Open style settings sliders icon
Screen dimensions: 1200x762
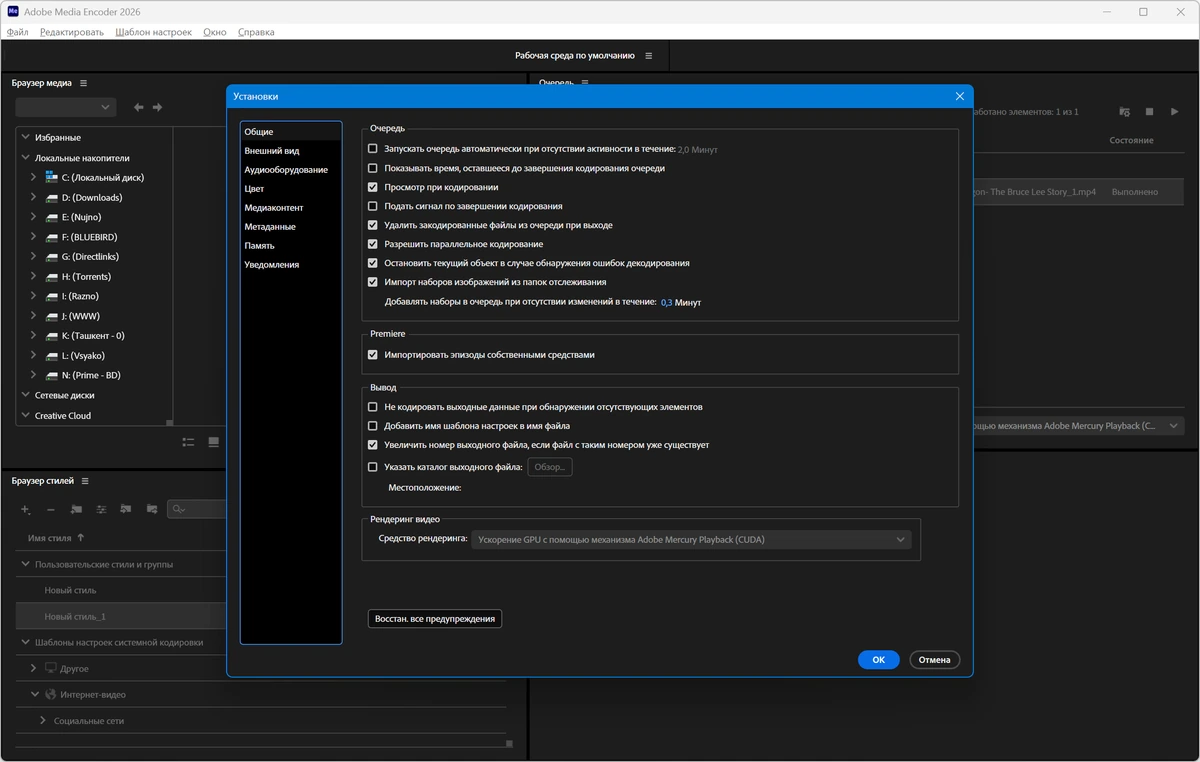pos(101,509)
